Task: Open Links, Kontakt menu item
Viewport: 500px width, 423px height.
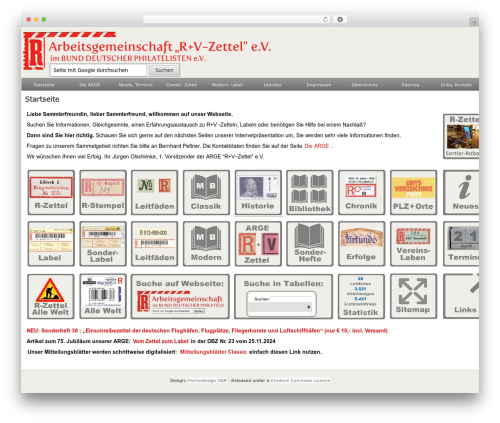Action: [x=456, y=85]
